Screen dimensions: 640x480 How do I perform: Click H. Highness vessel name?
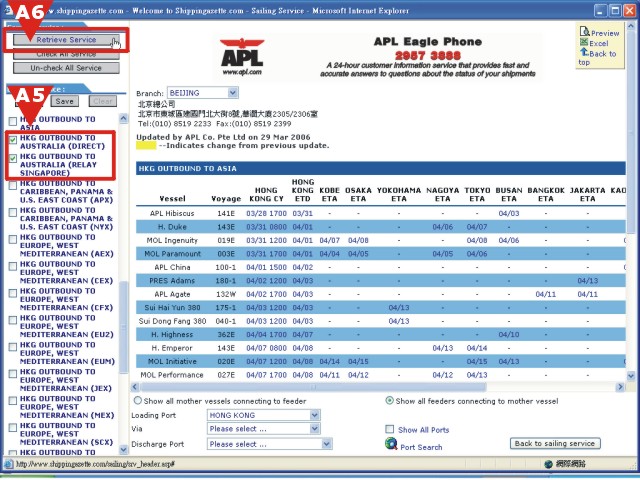(172, 334)
